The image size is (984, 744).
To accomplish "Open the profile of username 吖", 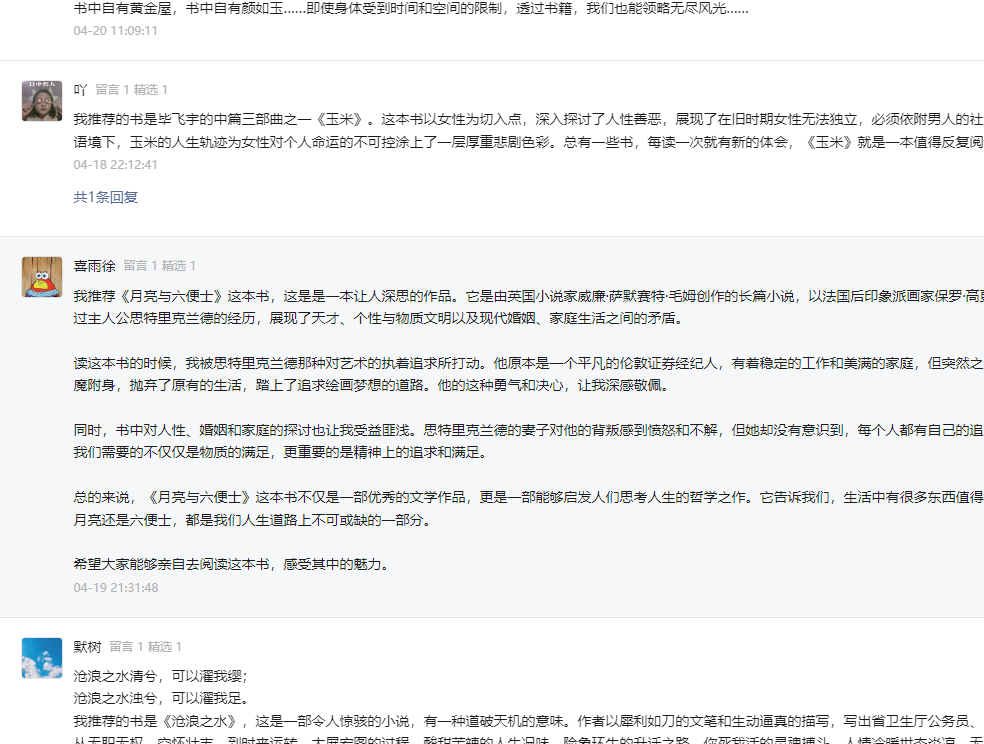I will [x=80, y=90].
